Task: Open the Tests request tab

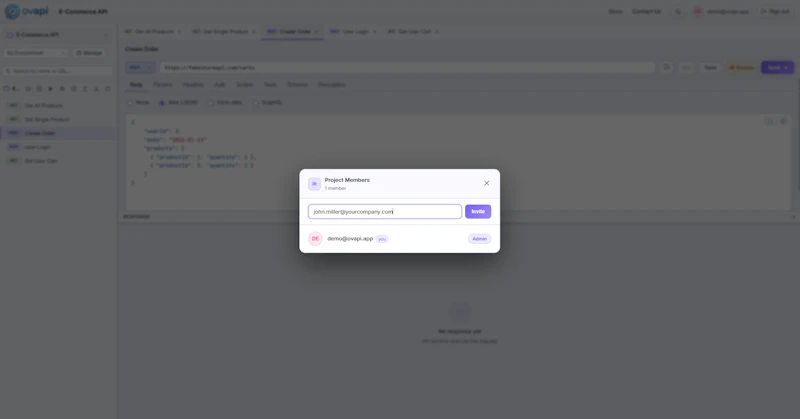Action: point(270,85)
